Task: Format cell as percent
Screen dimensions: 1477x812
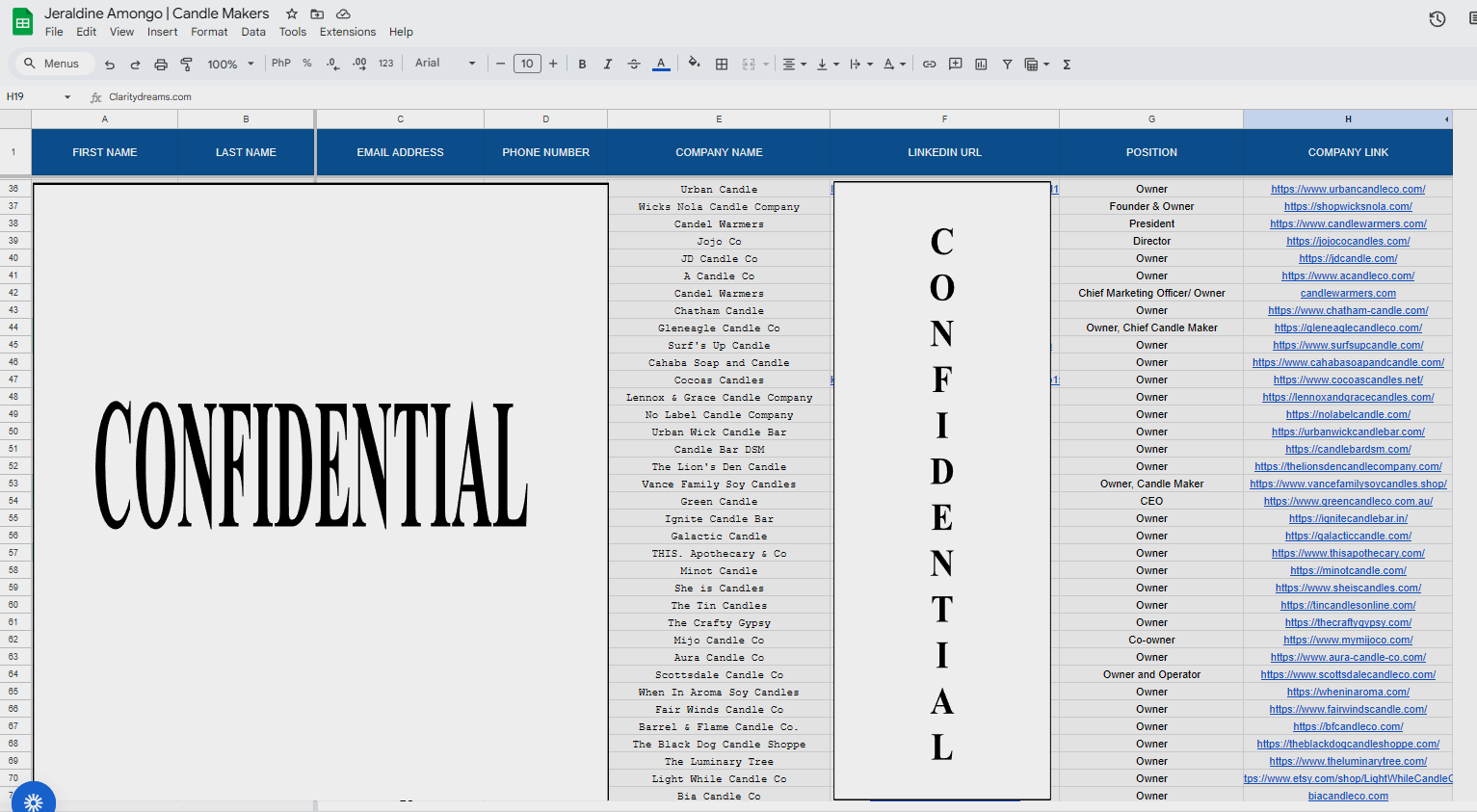Action: tap(307, 64)
